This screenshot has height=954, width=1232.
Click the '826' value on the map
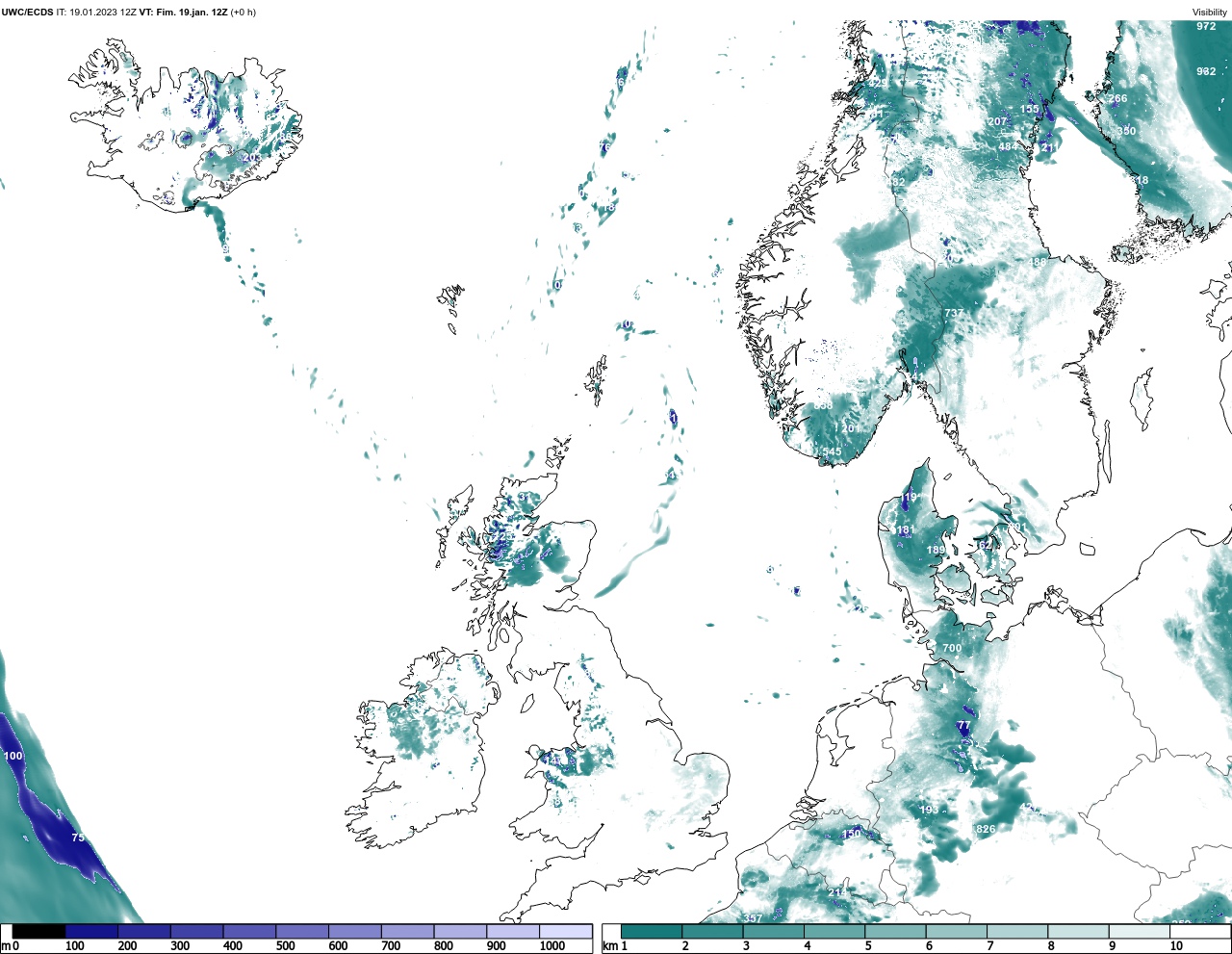[986, 829]
